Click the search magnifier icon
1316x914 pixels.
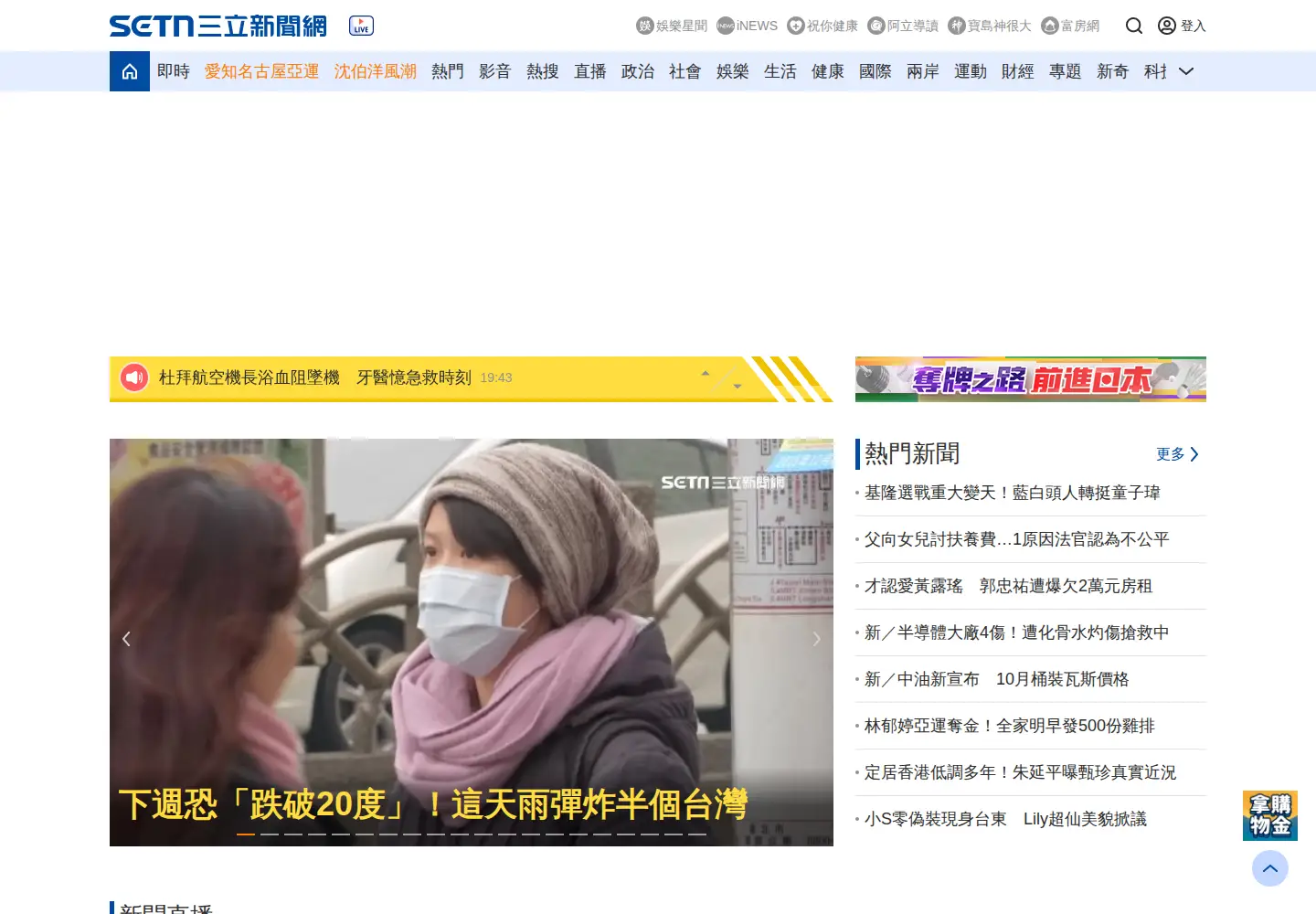(x=1134, y=26)
